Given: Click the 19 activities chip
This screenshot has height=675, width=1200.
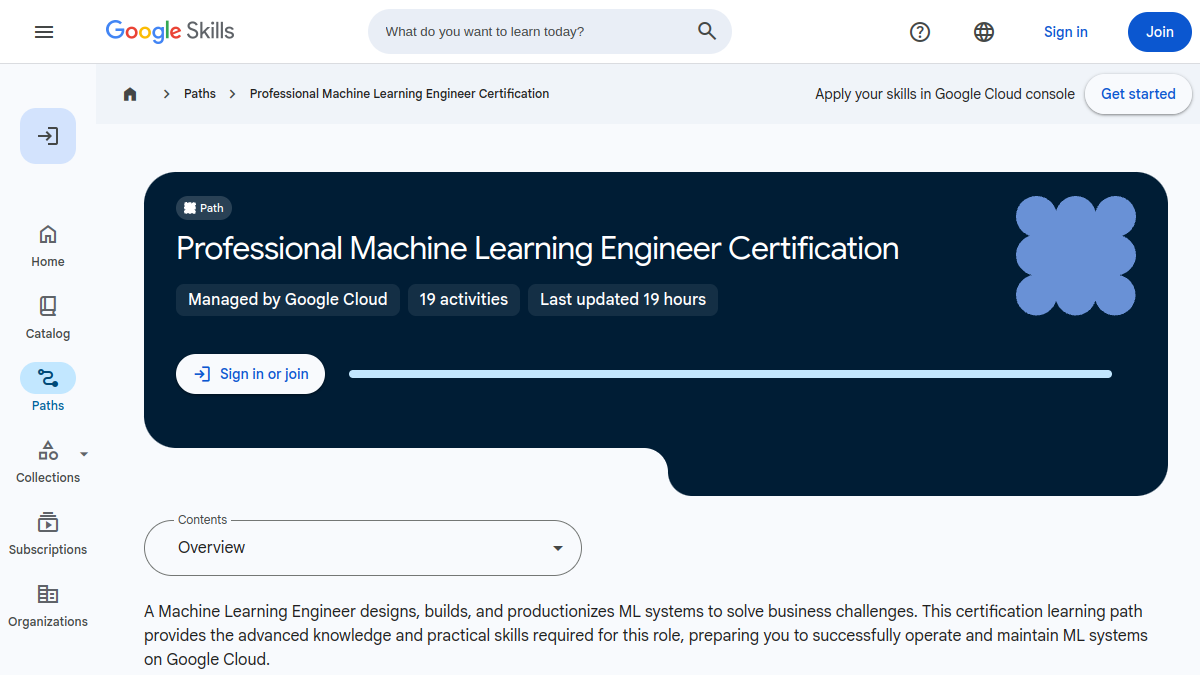Looking at the screenshot, I should click(464, 300).
